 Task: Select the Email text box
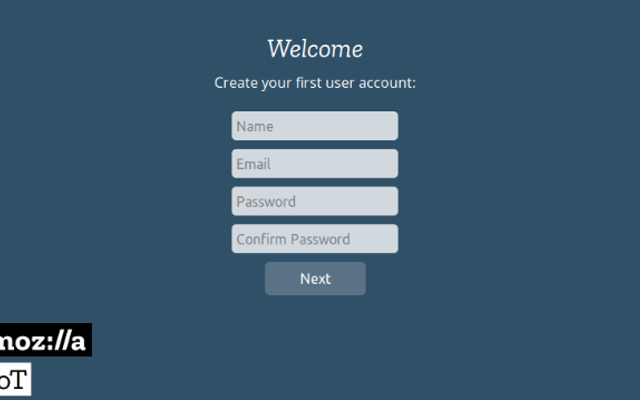coord(315,163)
